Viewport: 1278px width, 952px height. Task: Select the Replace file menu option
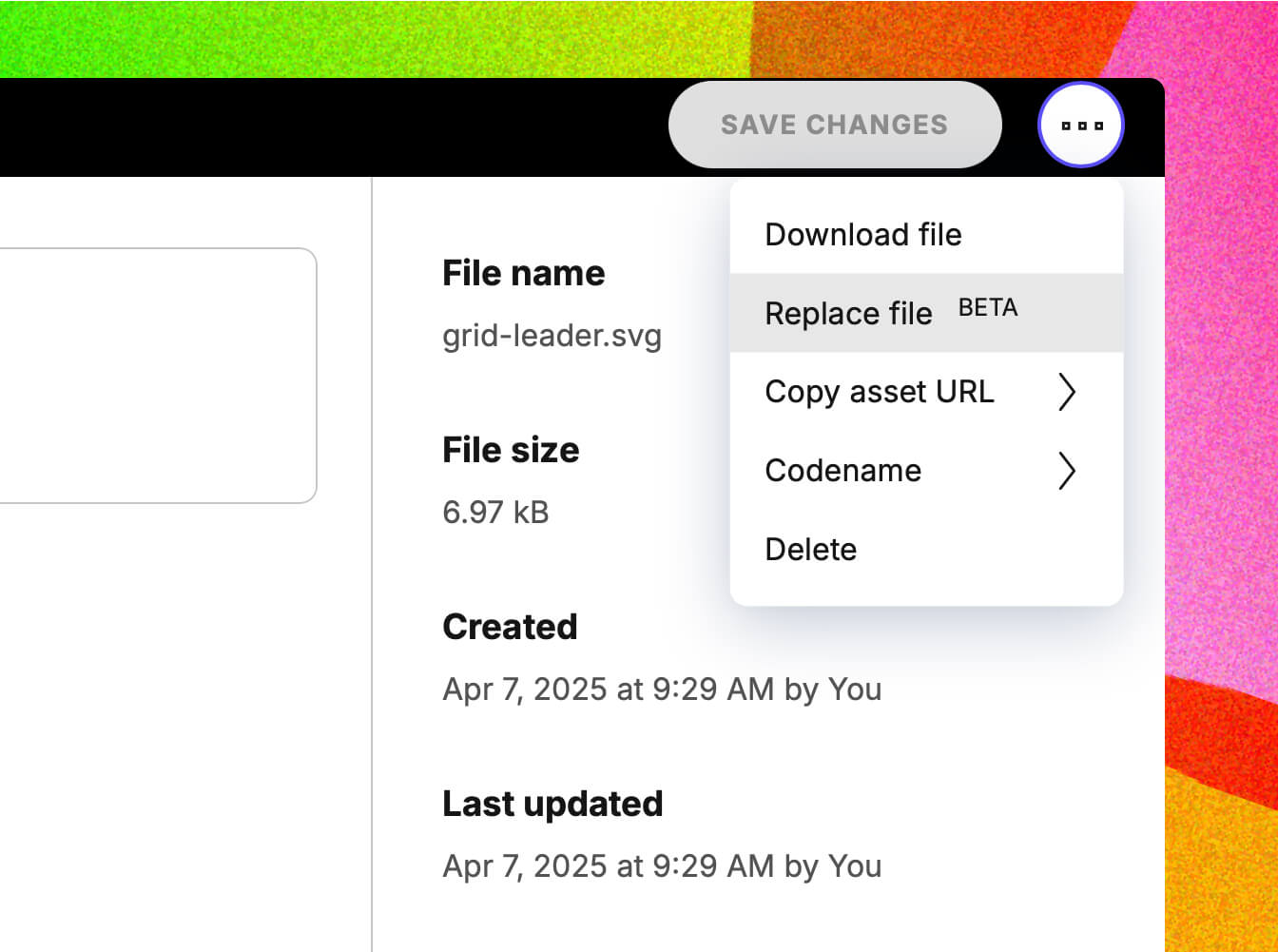(848, 314)
